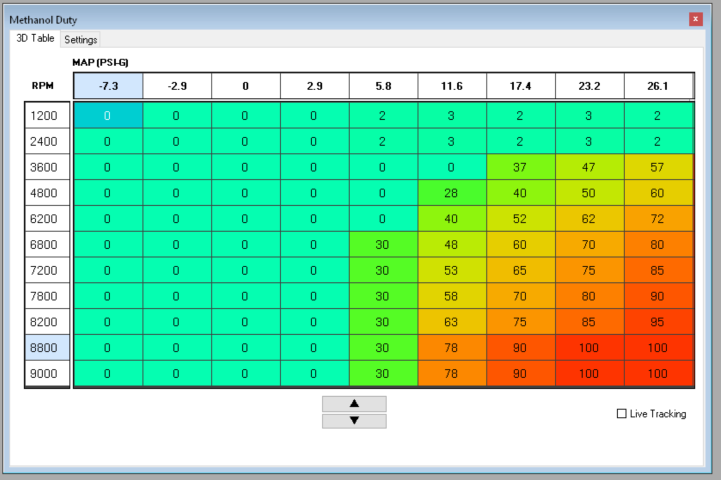This screenshot has height=480, width=721.
Task: Click the up arrow button below table
Action: tap(353, 403)
